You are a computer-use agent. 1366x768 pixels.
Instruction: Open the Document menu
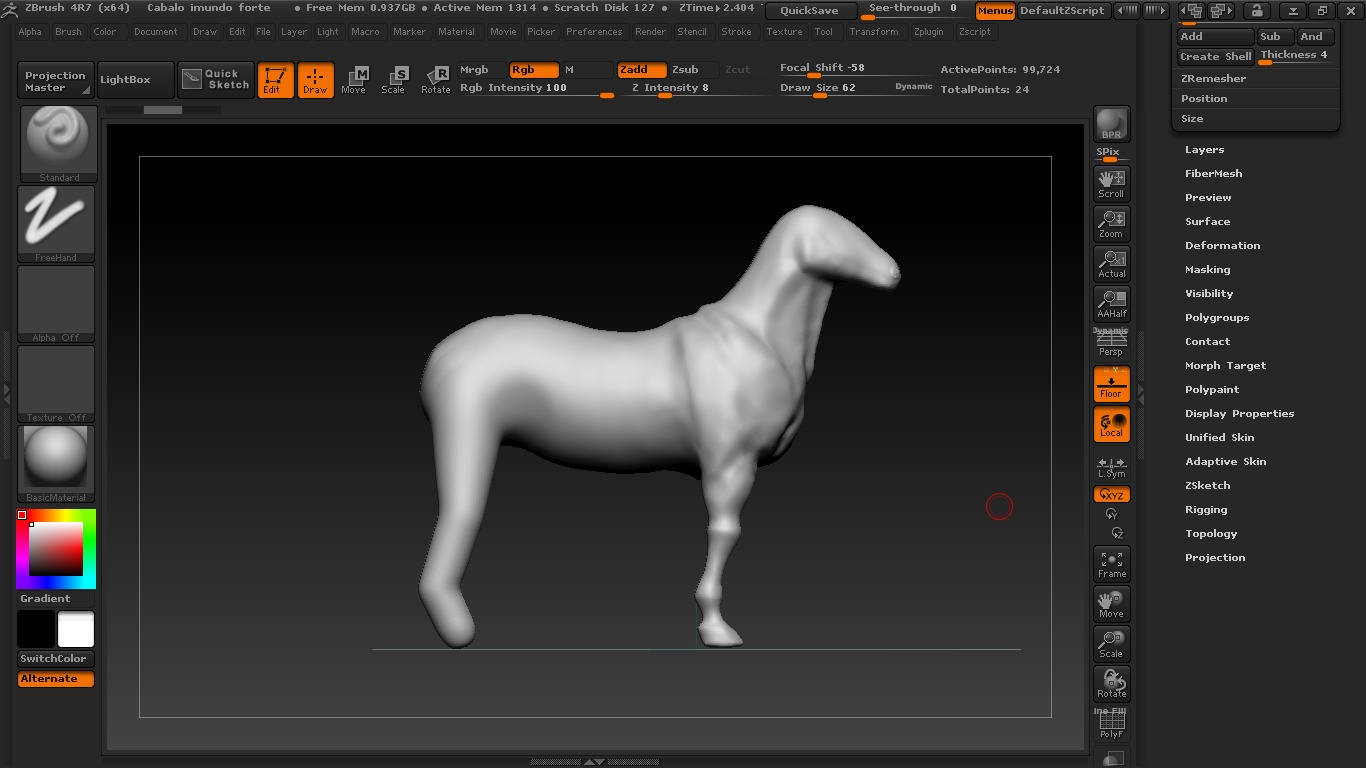[x=156, y=32]
